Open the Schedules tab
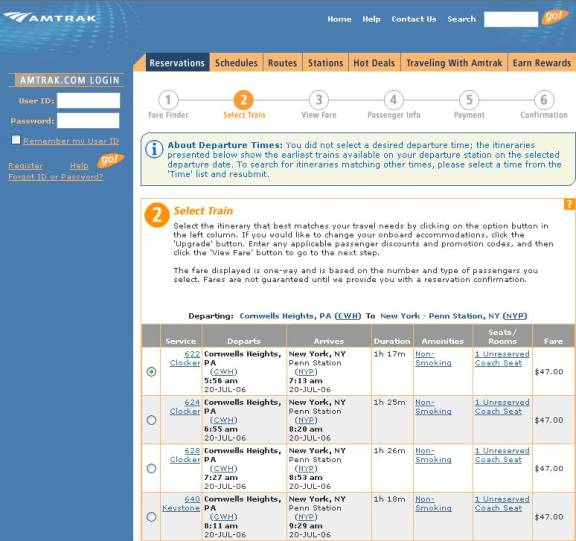 (x=236, y=63)
